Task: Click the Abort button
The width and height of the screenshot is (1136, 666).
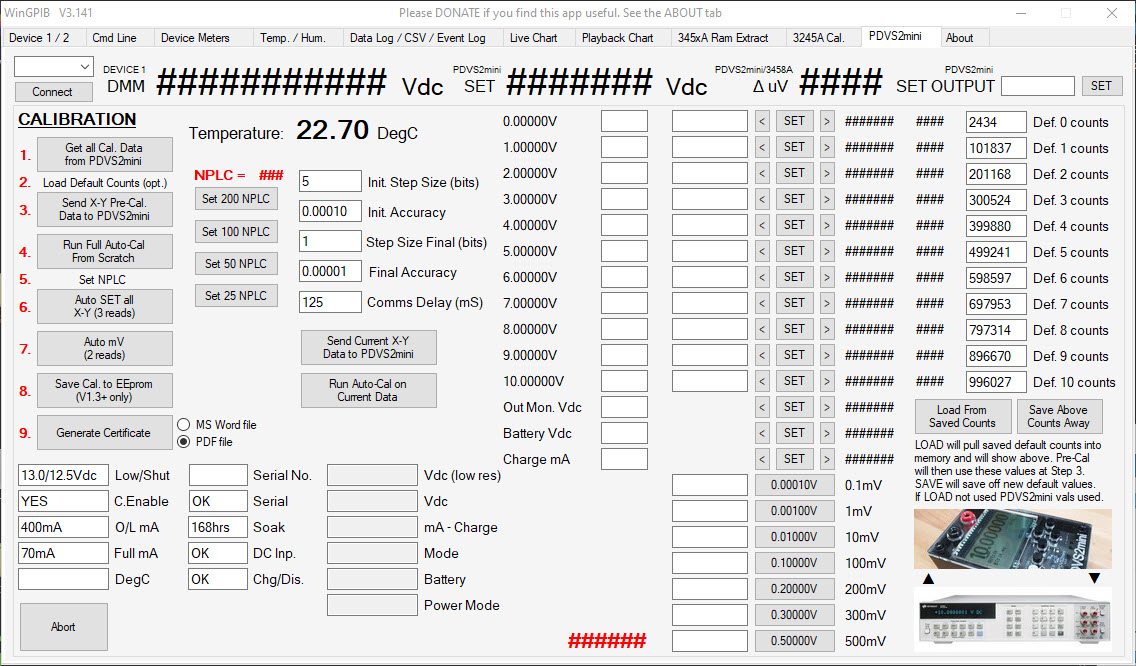Action: pos(63,627)
